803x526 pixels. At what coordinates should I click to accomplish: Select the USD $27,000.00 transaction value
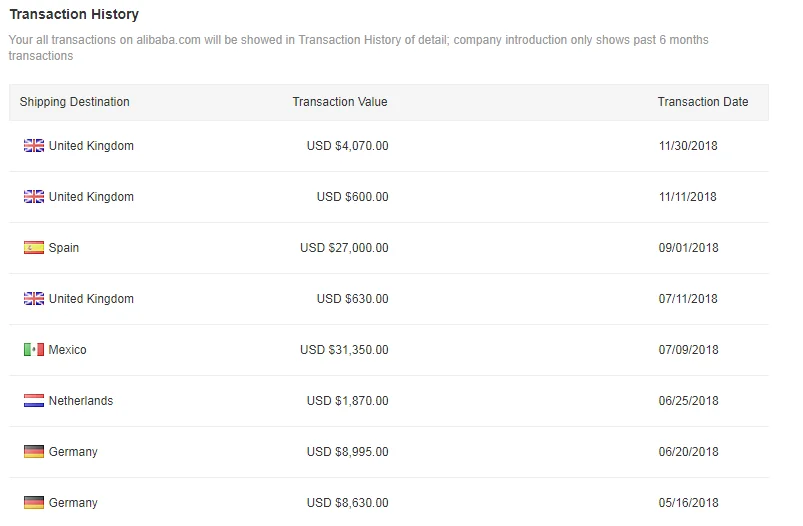[x=344, y=248]
